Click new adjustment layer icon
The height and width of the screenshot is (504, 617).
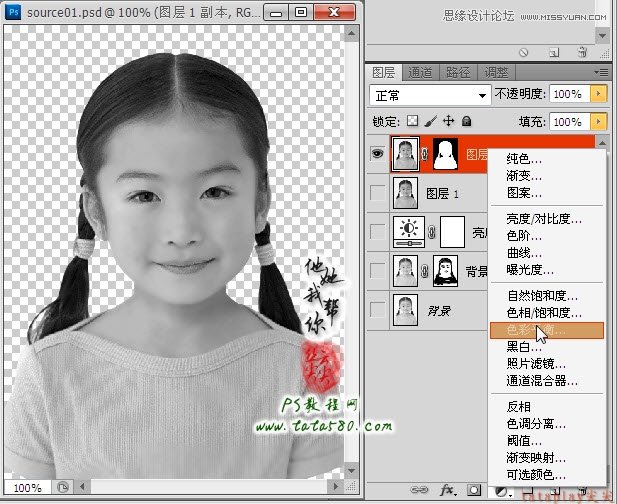tap(502, 491)
